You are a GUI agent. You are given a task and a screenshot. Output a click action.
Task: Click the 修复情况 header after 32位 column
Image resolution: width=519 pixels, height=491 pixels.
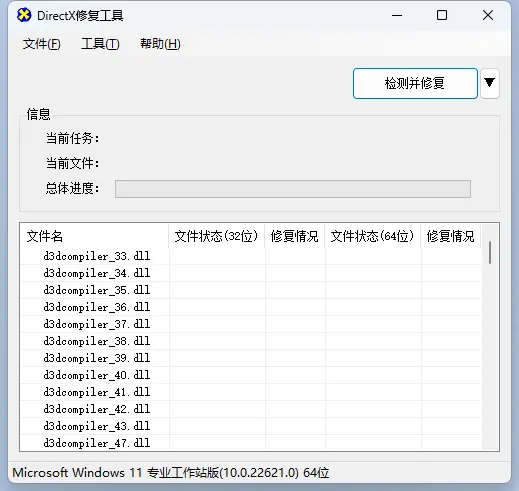(x=295, y=236)
